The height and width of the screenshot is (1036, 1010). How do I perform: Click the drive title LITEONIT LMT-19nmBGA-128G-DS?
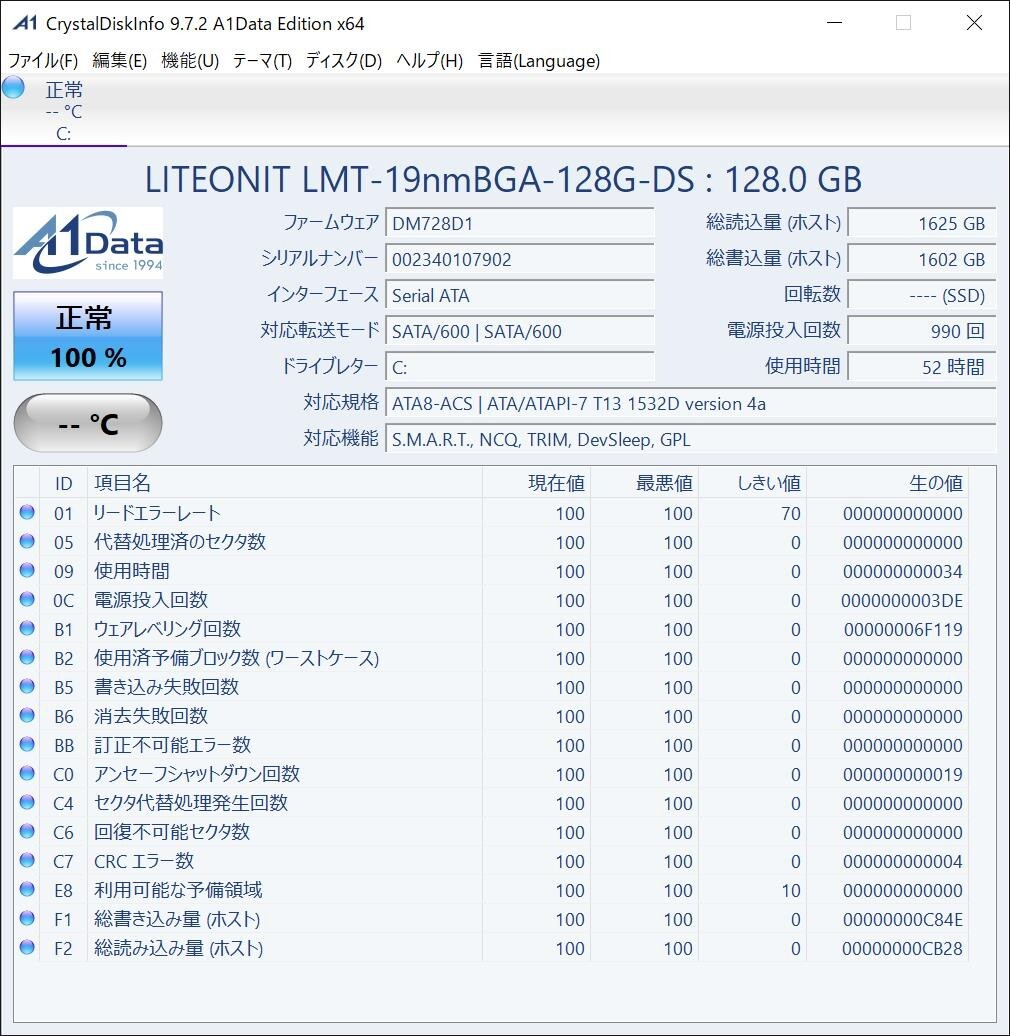[503, 180]
